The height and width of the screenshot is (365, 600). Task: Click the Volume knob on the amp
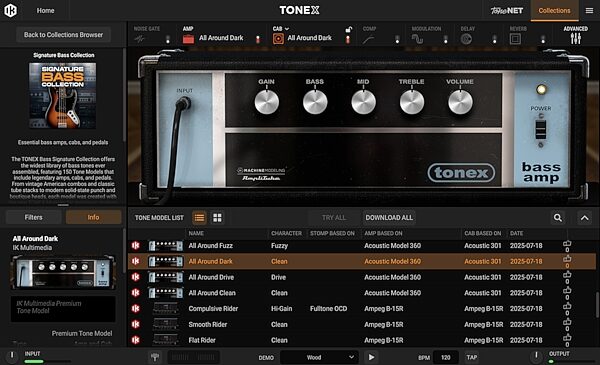coord(460,102)
